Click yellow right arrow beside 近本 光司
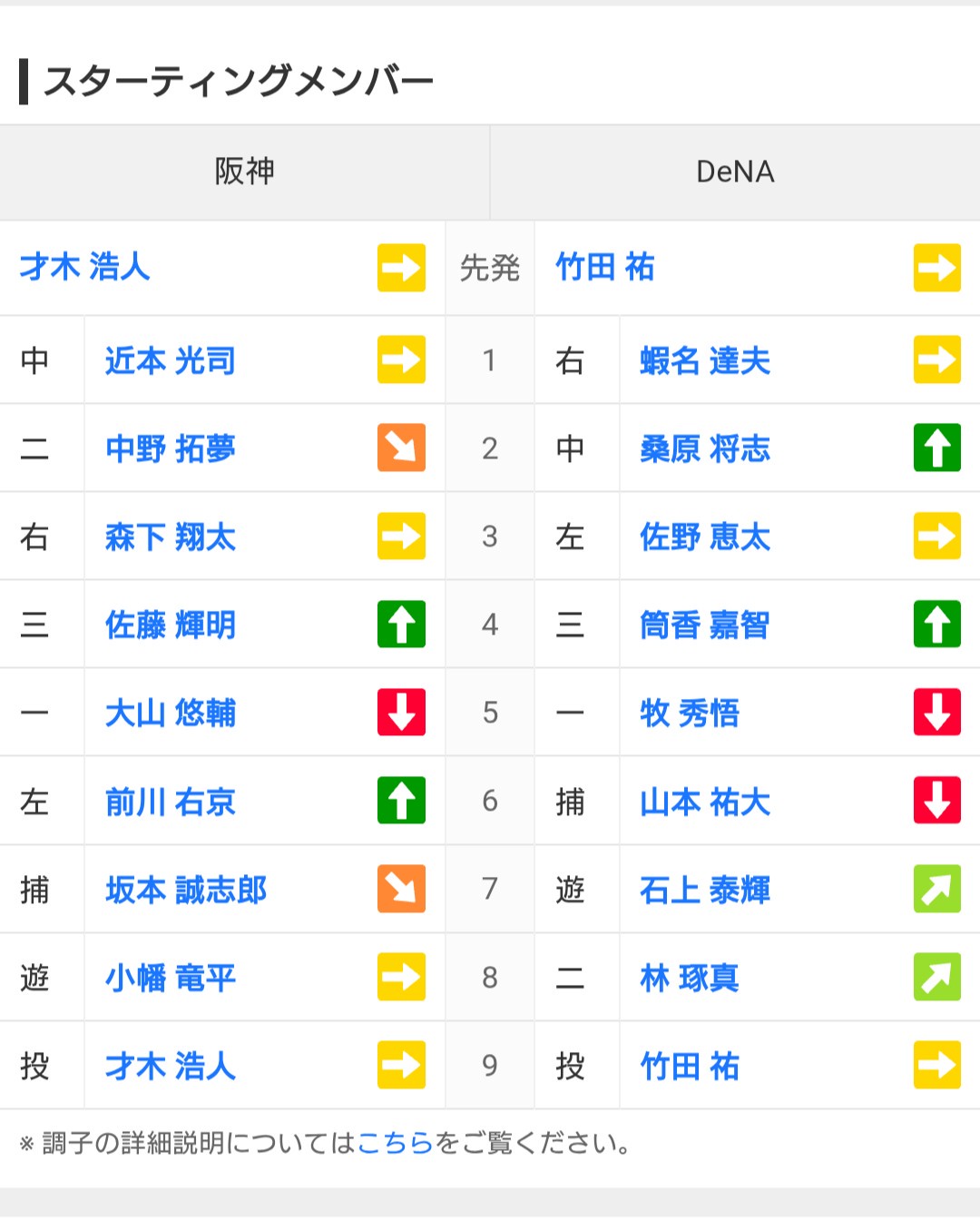Viewport: 980px width, 1221px height. coord(401,360)
